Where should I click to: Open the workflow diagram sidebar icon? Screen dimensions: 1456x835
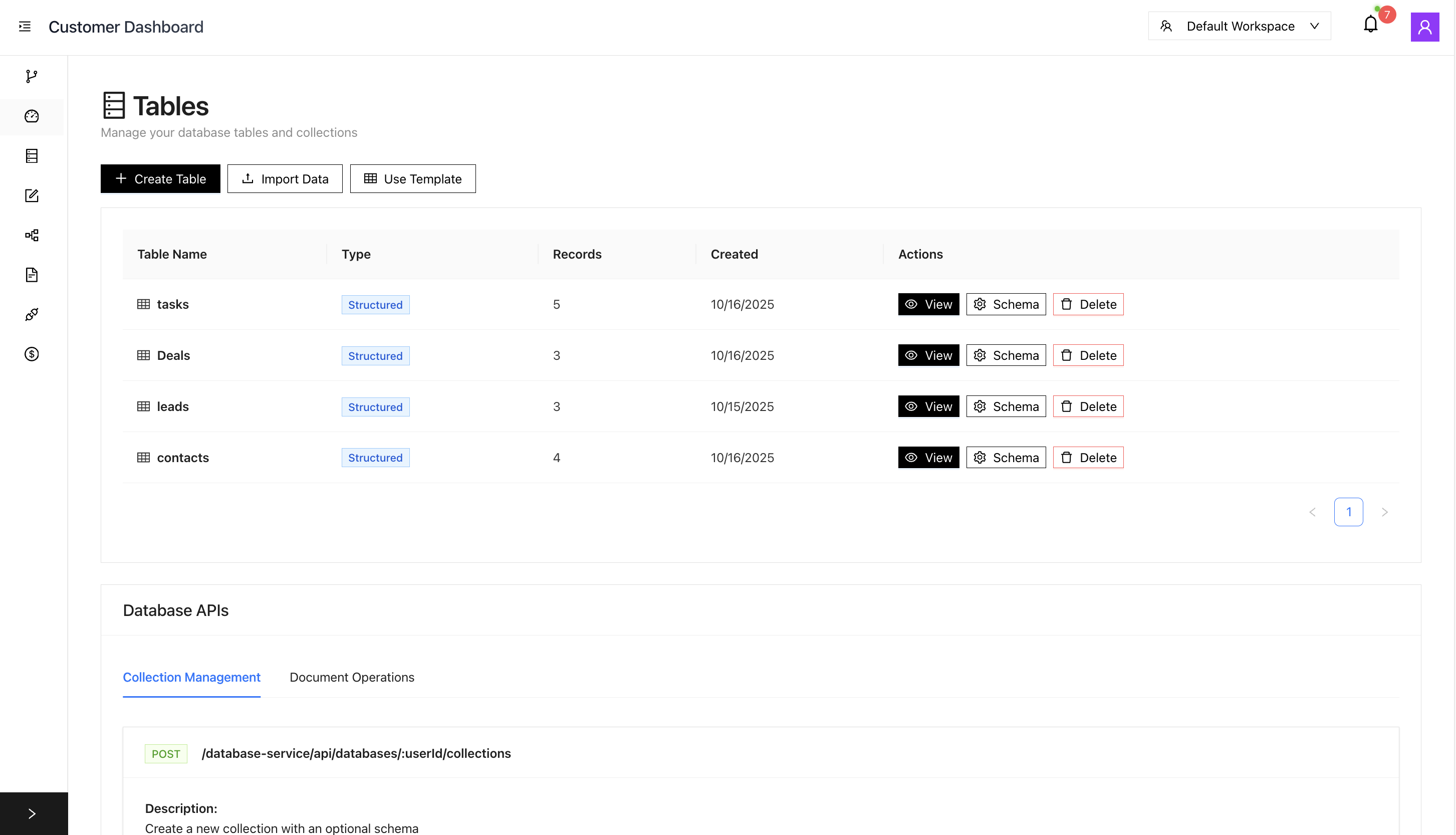tap(32, 235)
